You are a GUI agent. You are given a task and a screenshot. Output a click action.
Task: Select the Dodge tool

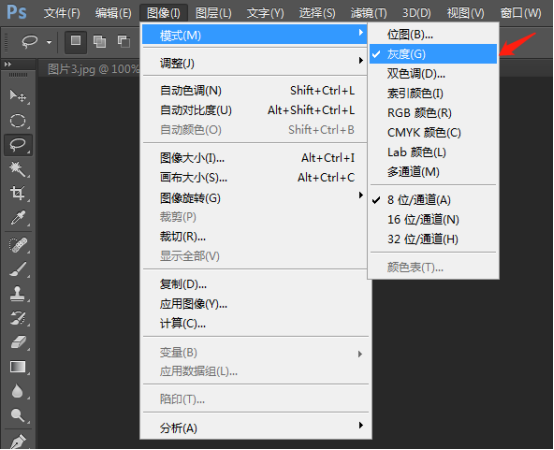(18, 415)
